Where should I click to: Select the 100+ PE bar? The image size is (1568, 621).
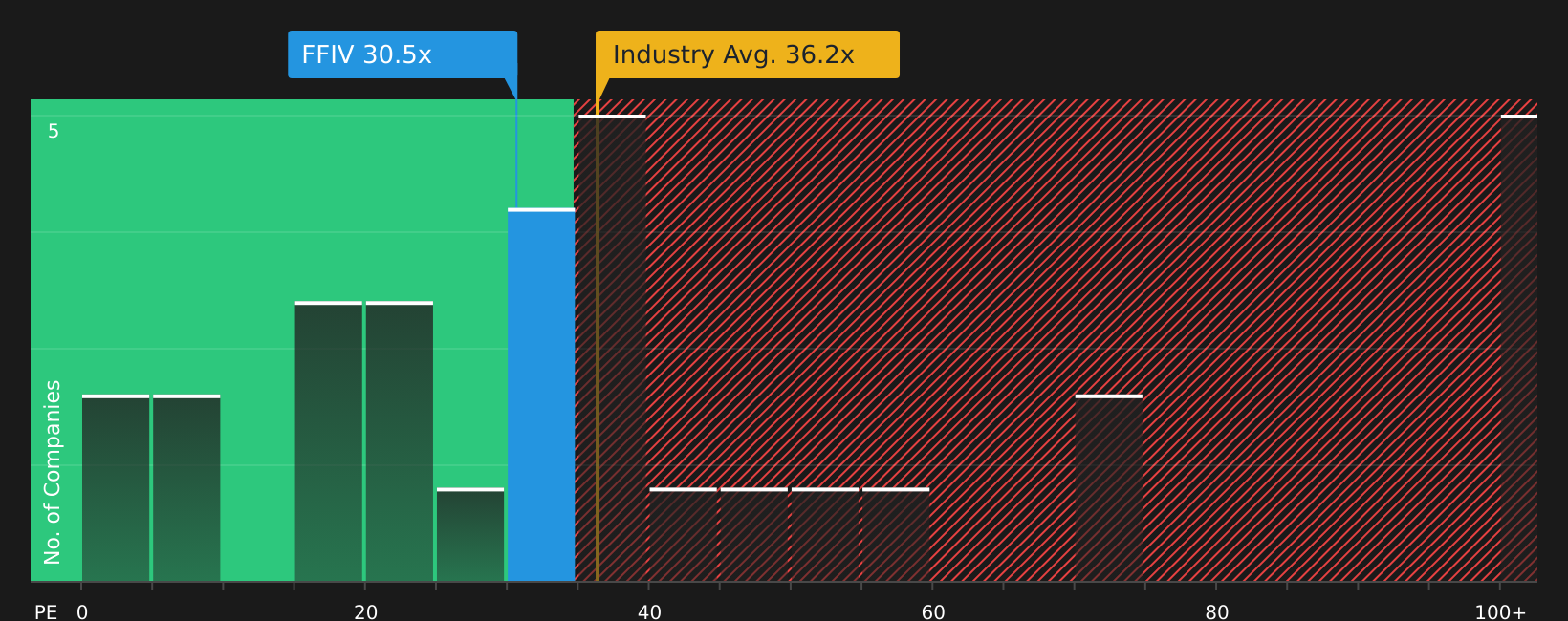pos(1519,348)
